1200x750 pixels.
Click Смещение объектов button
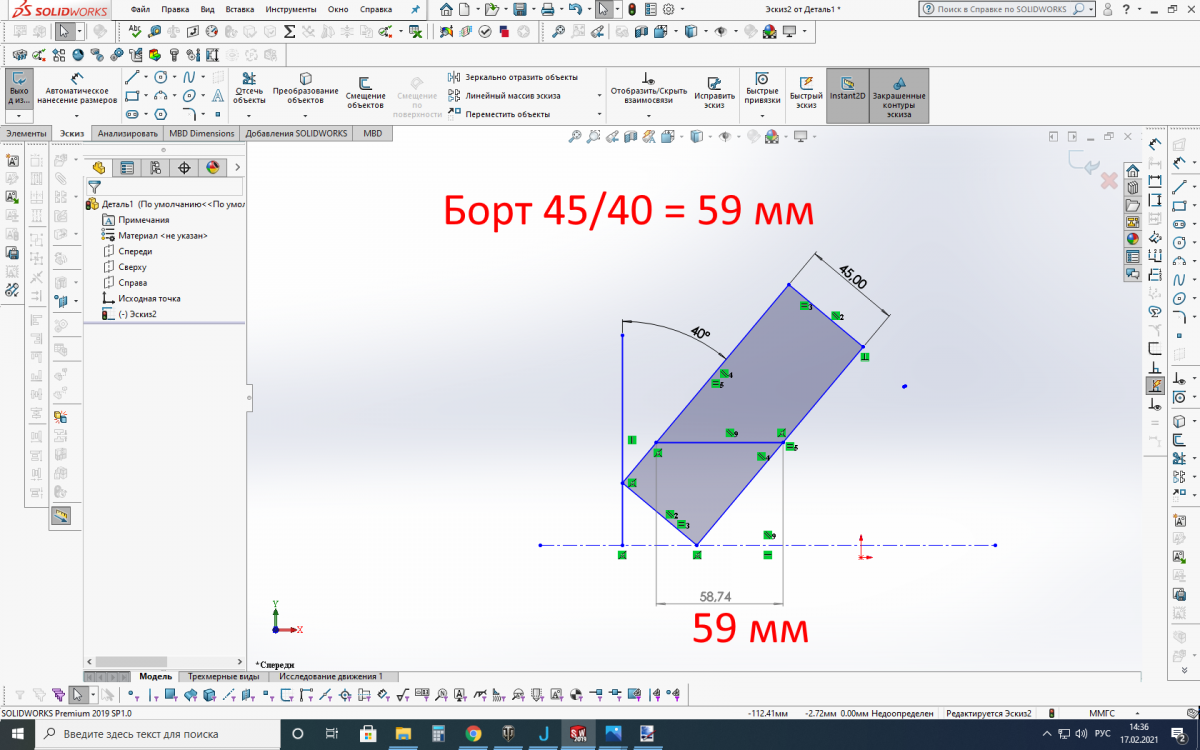(x=366, y=92)
